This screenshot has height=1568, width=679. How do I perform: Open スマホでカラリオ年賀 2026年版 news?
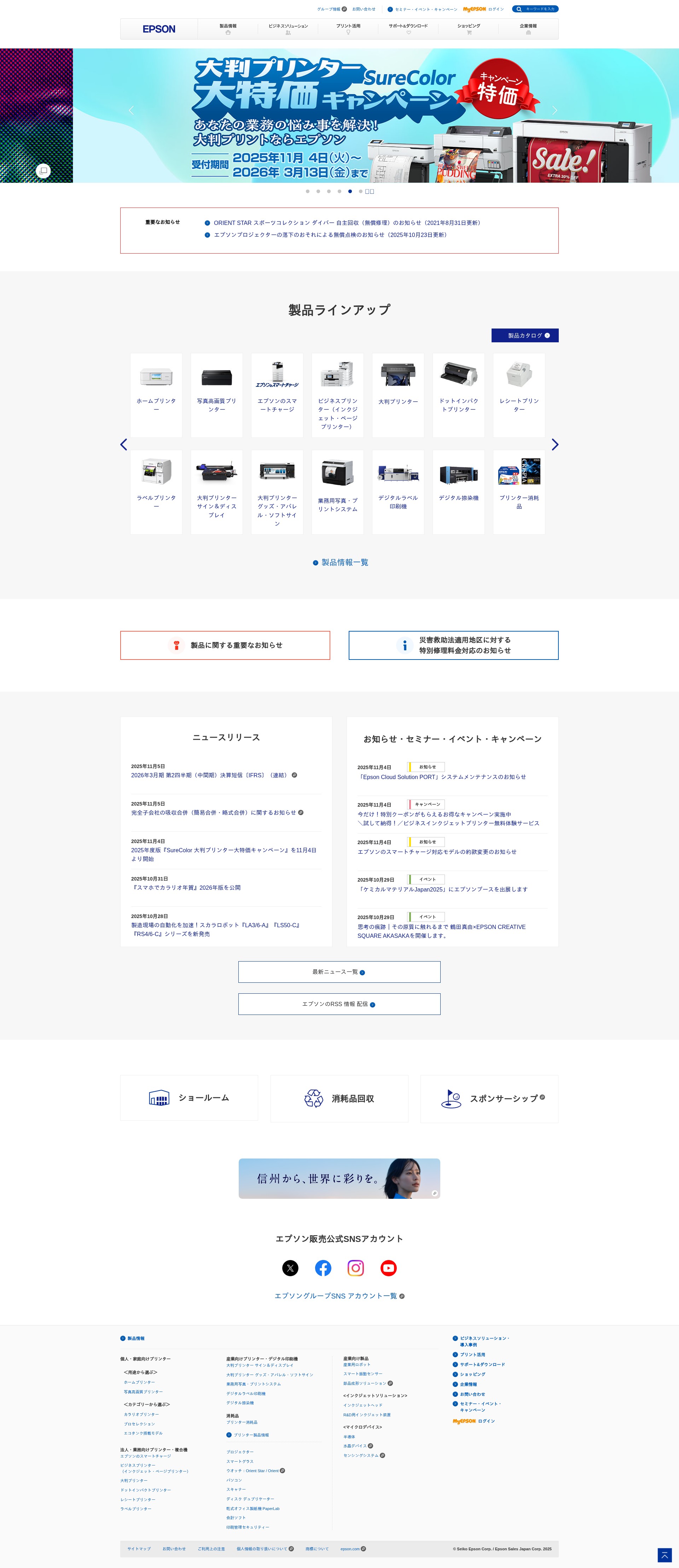pos(186,888)
